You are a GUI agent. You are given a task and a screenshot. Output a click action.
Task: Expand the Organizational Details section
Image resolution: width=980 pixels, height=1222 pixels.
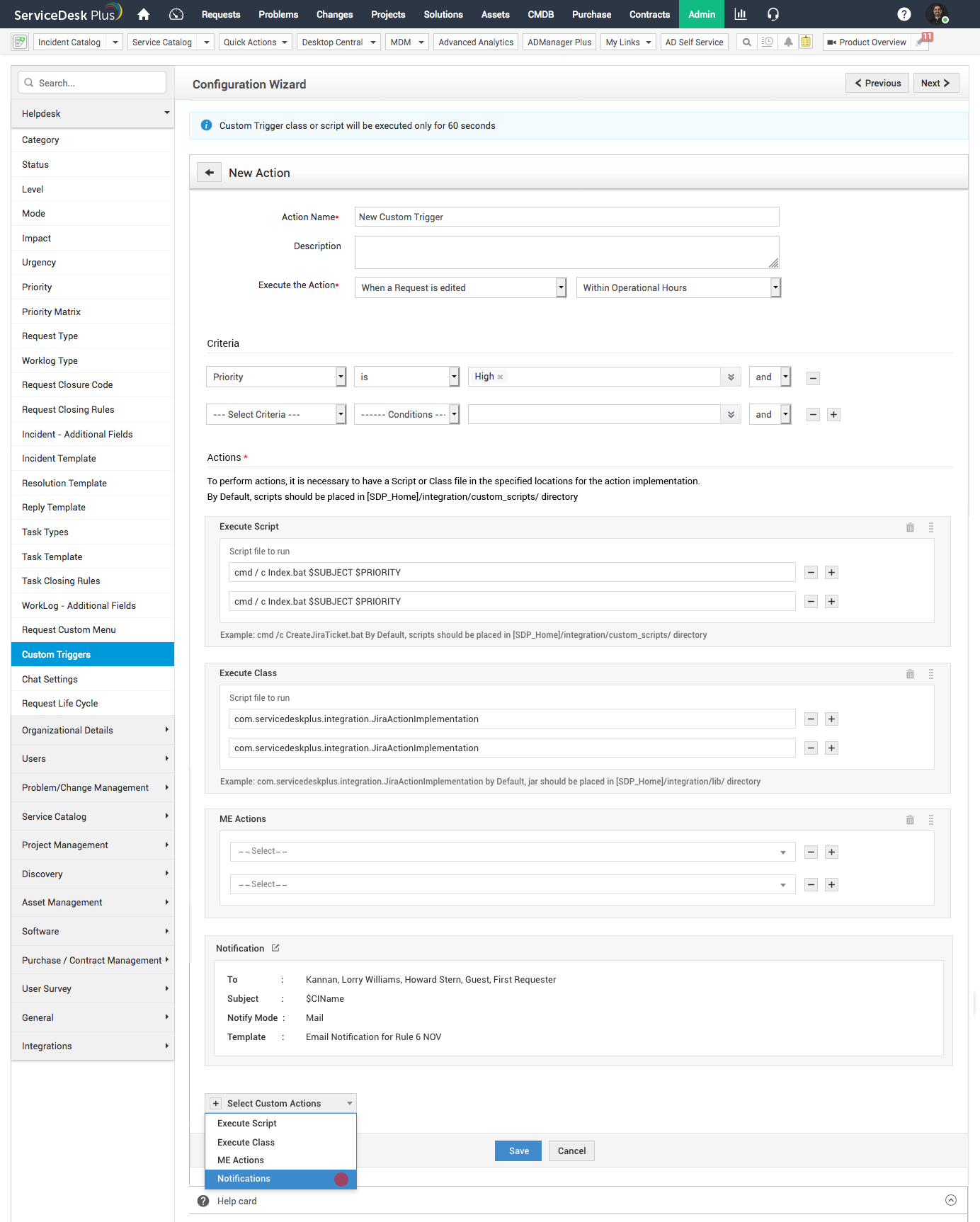tap(93, 730)
